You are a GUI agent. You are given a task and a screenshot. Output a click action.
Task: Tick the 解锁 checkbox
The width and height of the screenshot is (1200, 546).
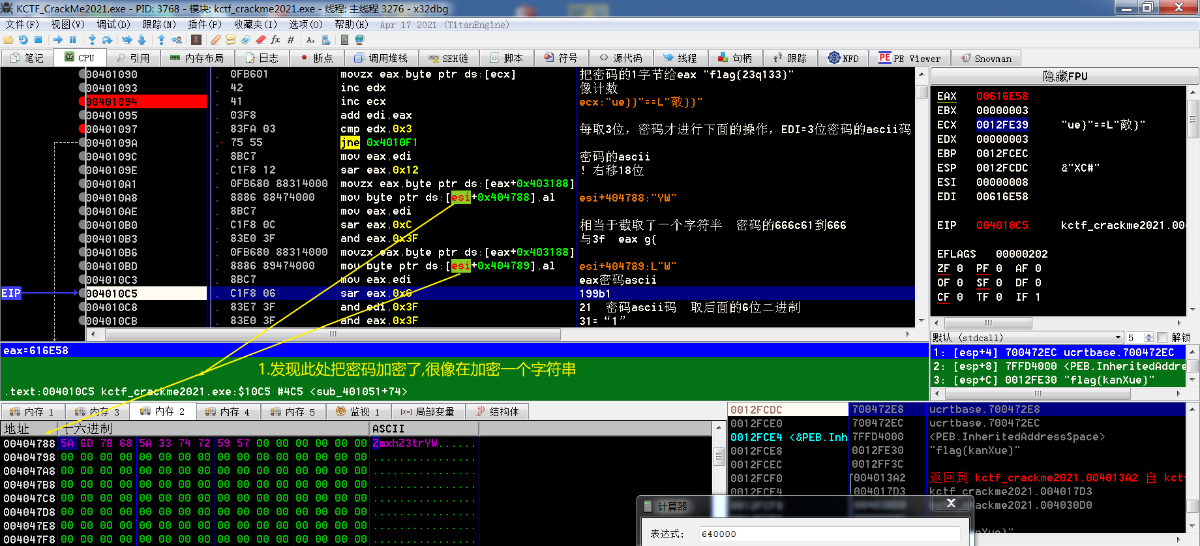click(x=1162, y=337)
